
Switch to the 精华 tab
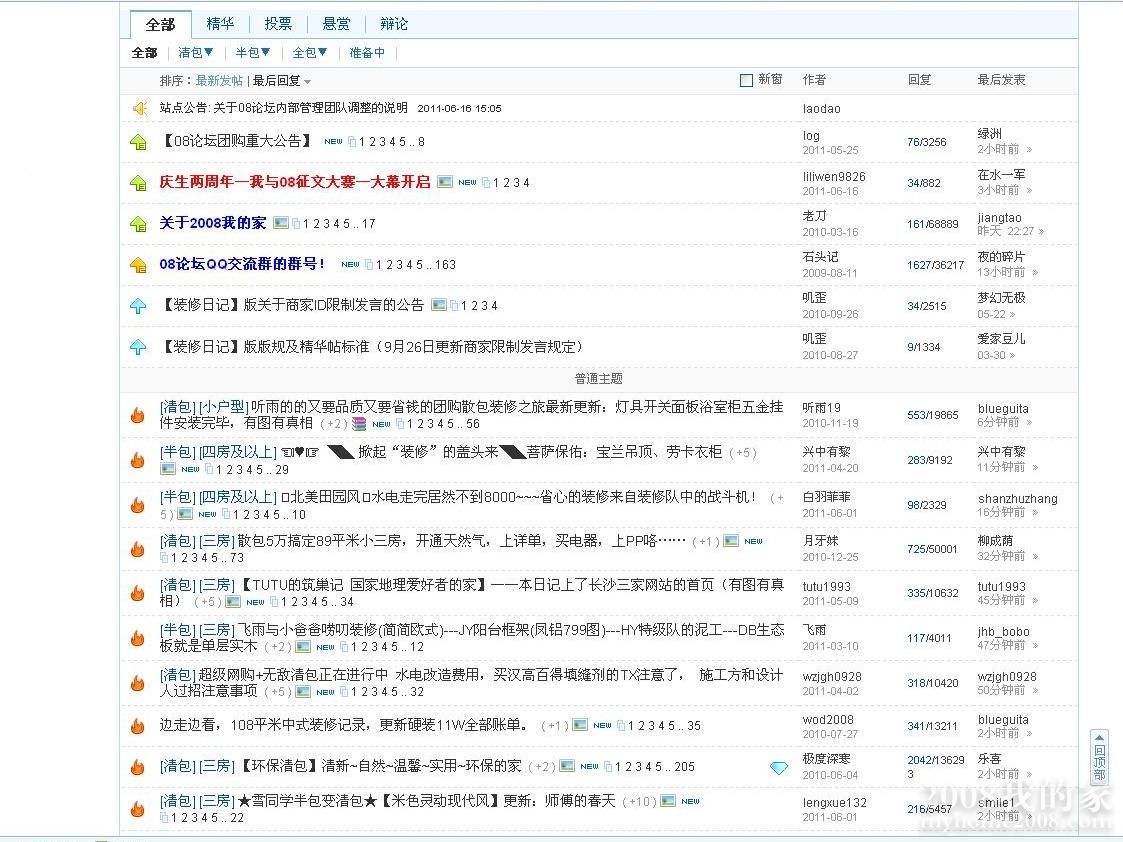click(220, 24)
